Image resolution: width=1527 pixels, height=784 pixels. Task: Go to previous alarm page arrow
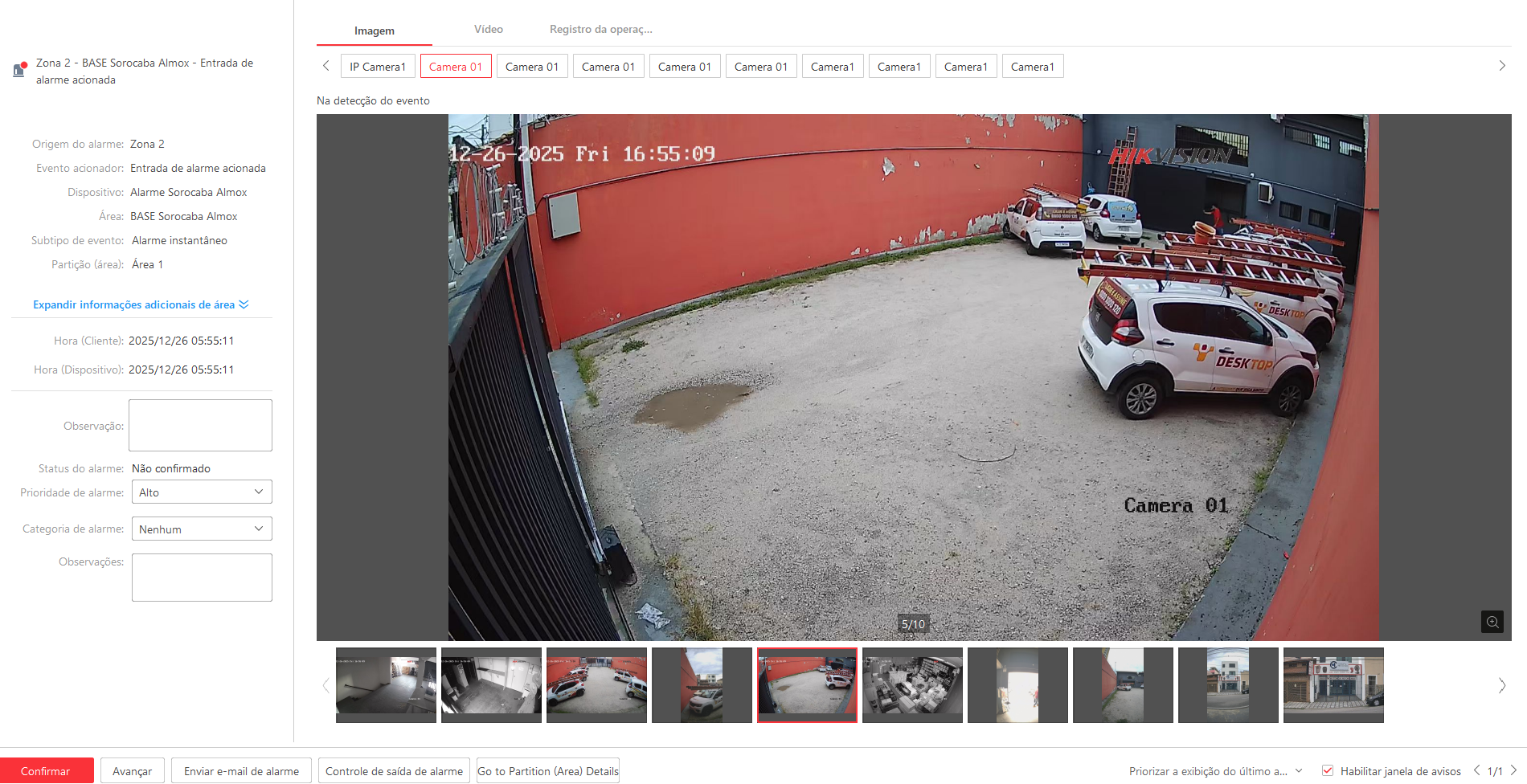[1476, 770]
